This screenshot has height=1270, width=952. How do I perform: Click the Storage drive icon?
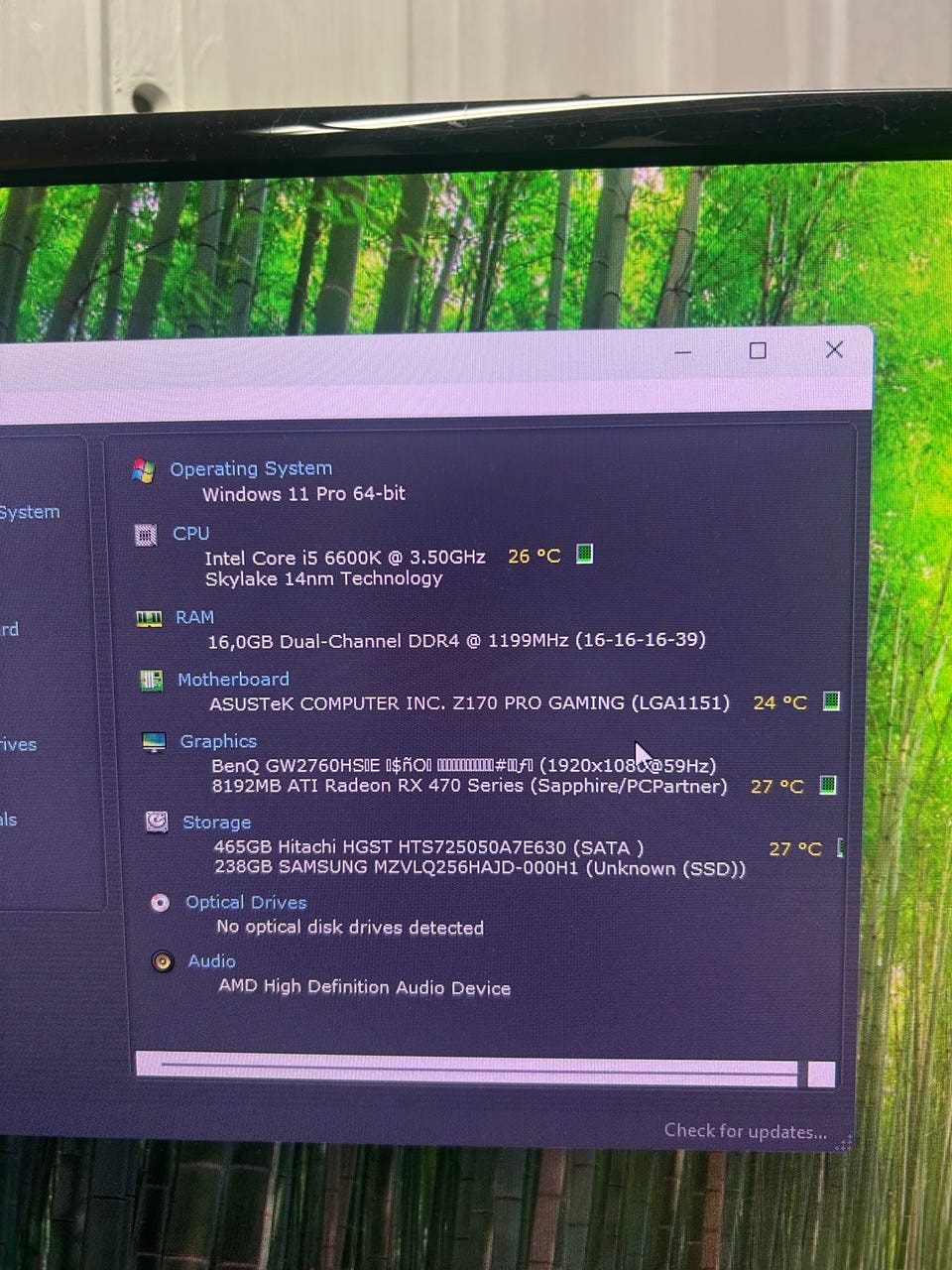pos(157,822)
